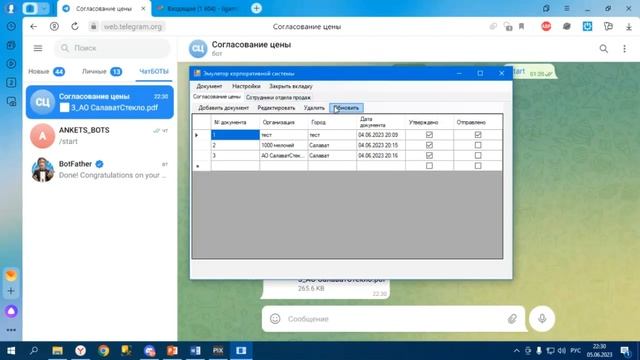Open the Telegram hamburger menu

[x=38, y=48]
